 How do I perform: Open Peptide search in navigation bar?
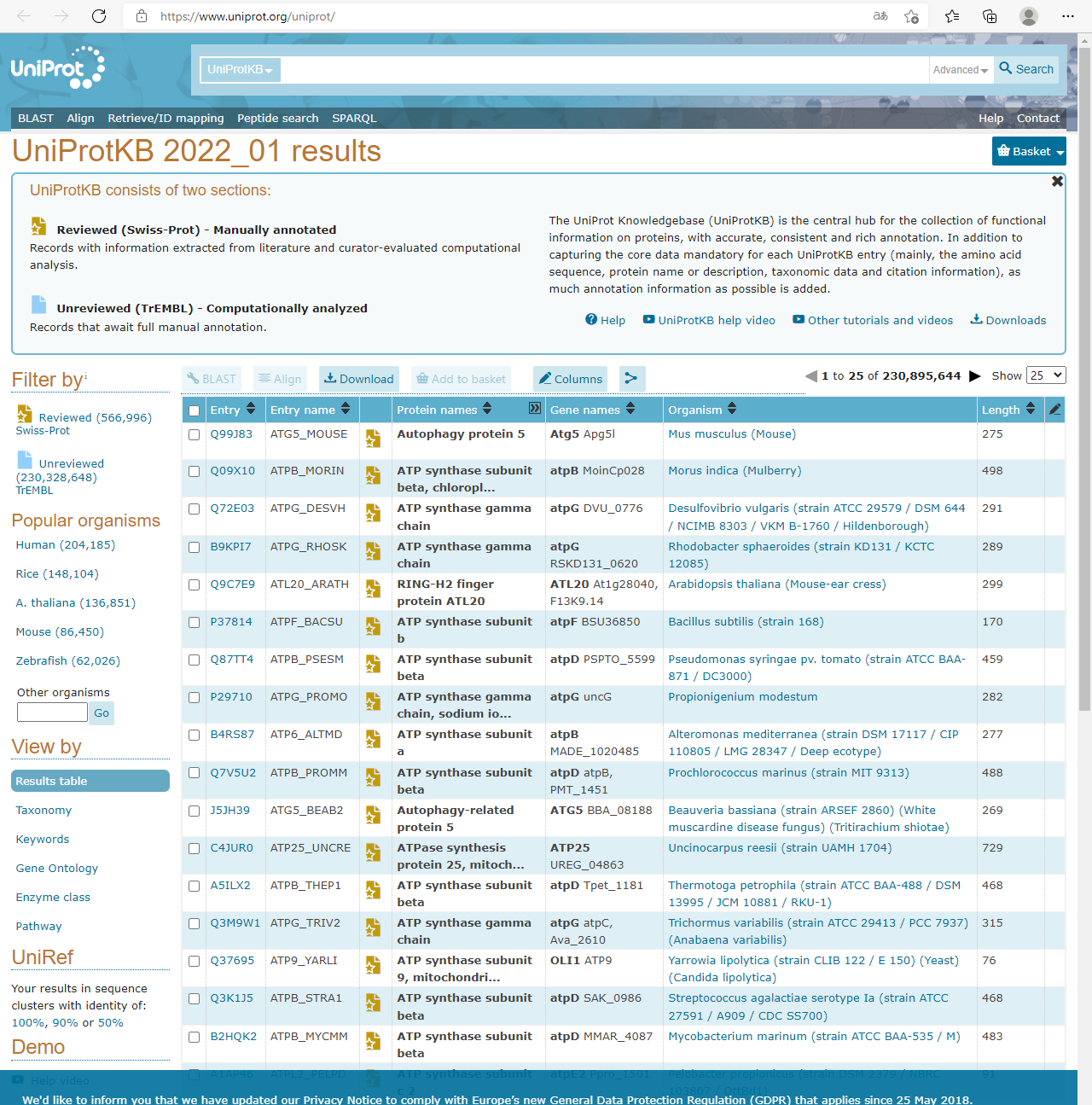(277, 119)
